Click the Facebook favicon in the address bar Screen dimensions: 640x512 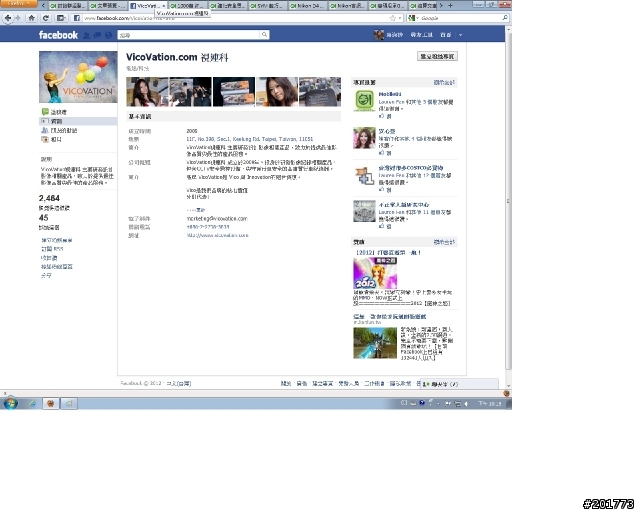pyautogui.click(x=77, y=18)
